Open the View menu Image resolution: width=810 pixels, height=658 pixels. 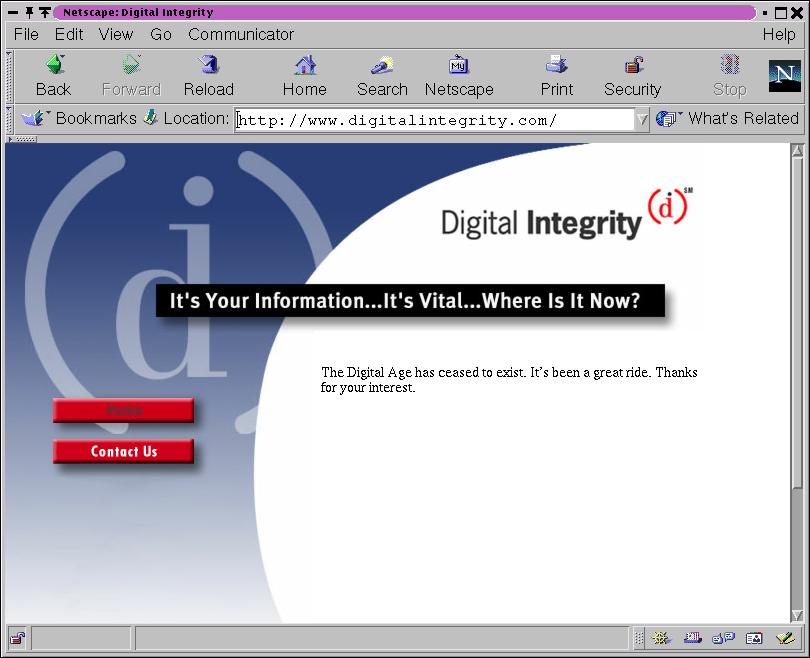(116, 34)
